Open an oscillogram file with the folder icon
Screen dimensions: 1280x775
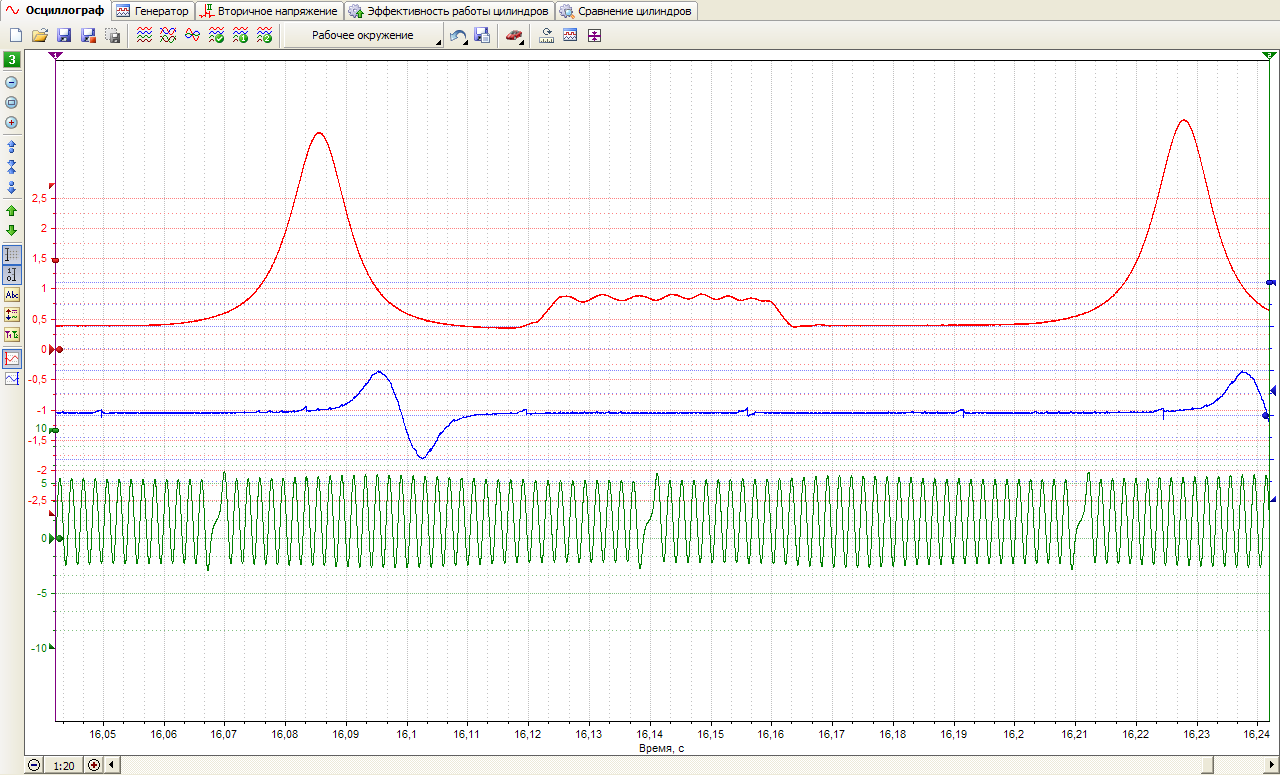point(40,36)
